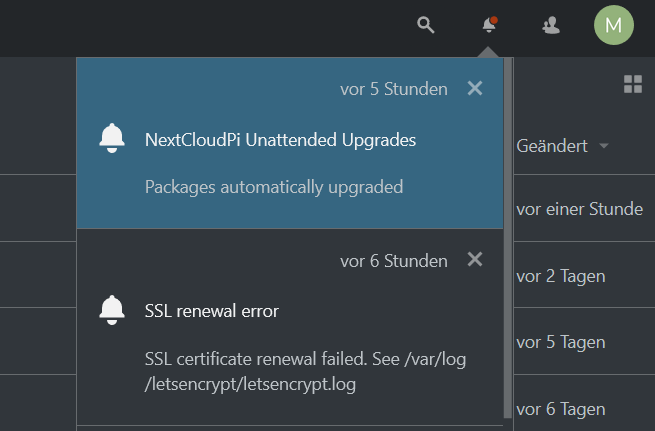
Task: Dismiss the SSL renewal error notification
Action: click(475, 259)
